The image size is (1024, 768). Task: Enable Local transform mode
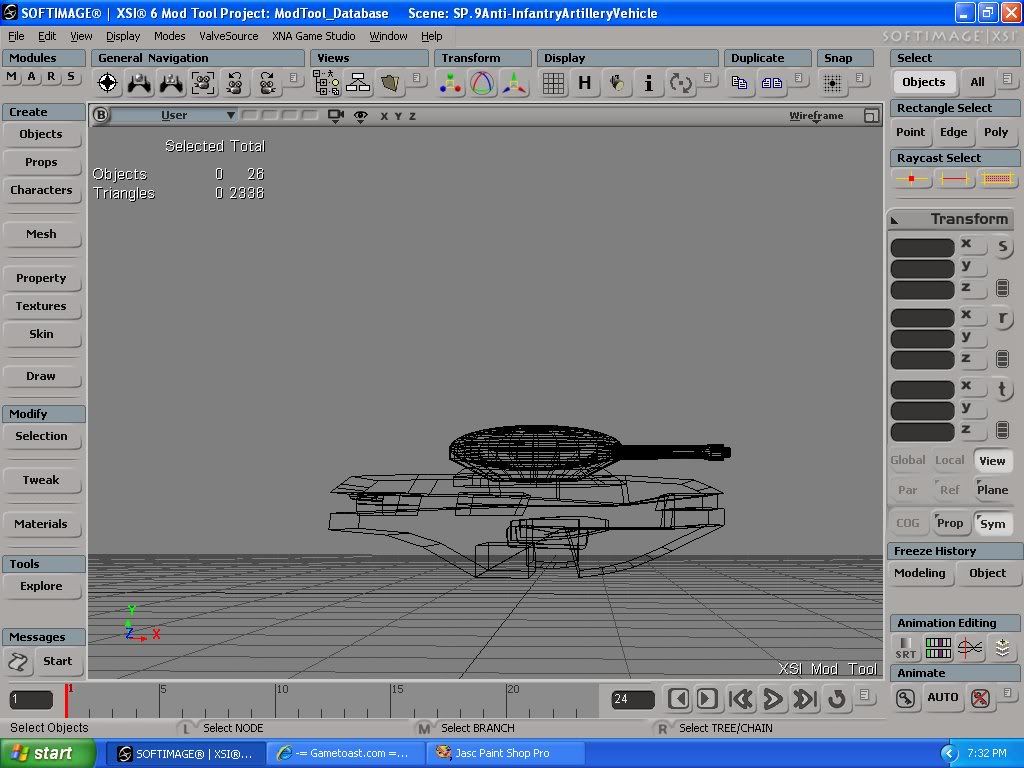tap(950, 460)
